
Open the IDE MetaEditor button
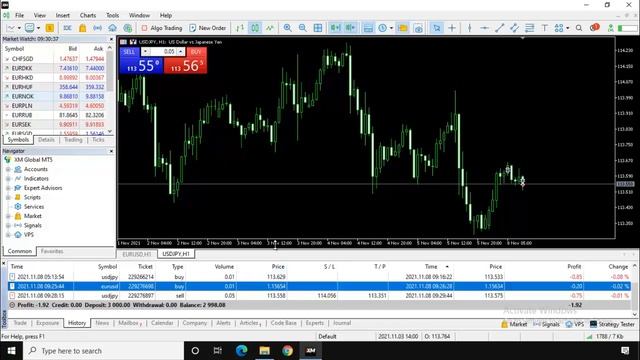click(67, 28)
